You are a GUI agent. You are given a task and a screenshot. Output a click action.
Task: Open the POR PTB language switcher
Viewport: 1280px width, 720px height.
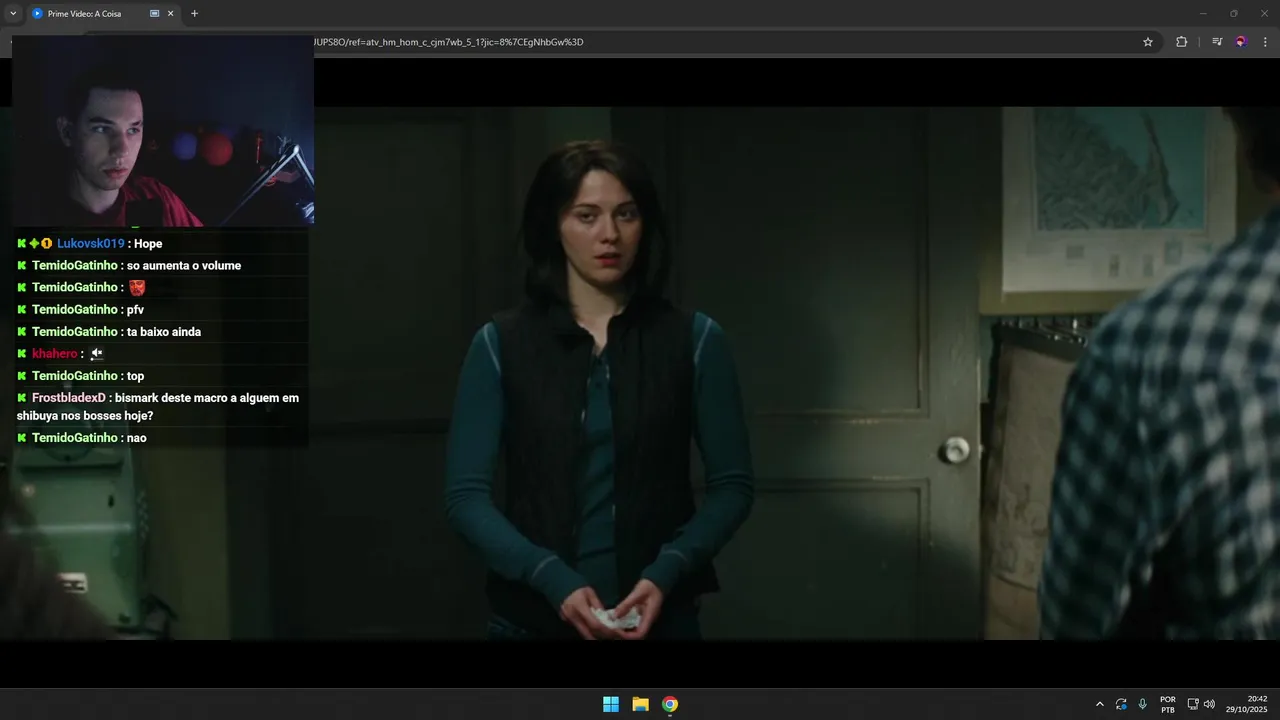(1168, 704)
